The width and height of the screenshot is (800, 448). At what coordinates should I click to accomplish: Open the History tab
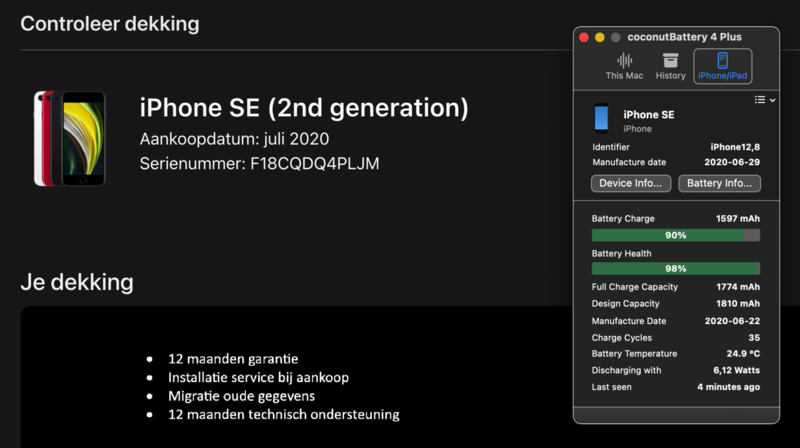pos(670,66)
